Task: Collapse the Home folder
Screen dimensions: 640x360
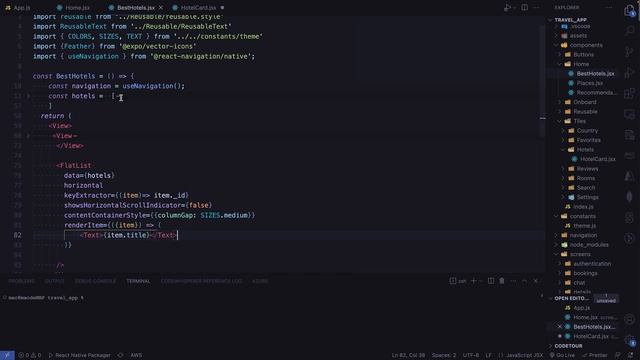Action: coord(581,64)
